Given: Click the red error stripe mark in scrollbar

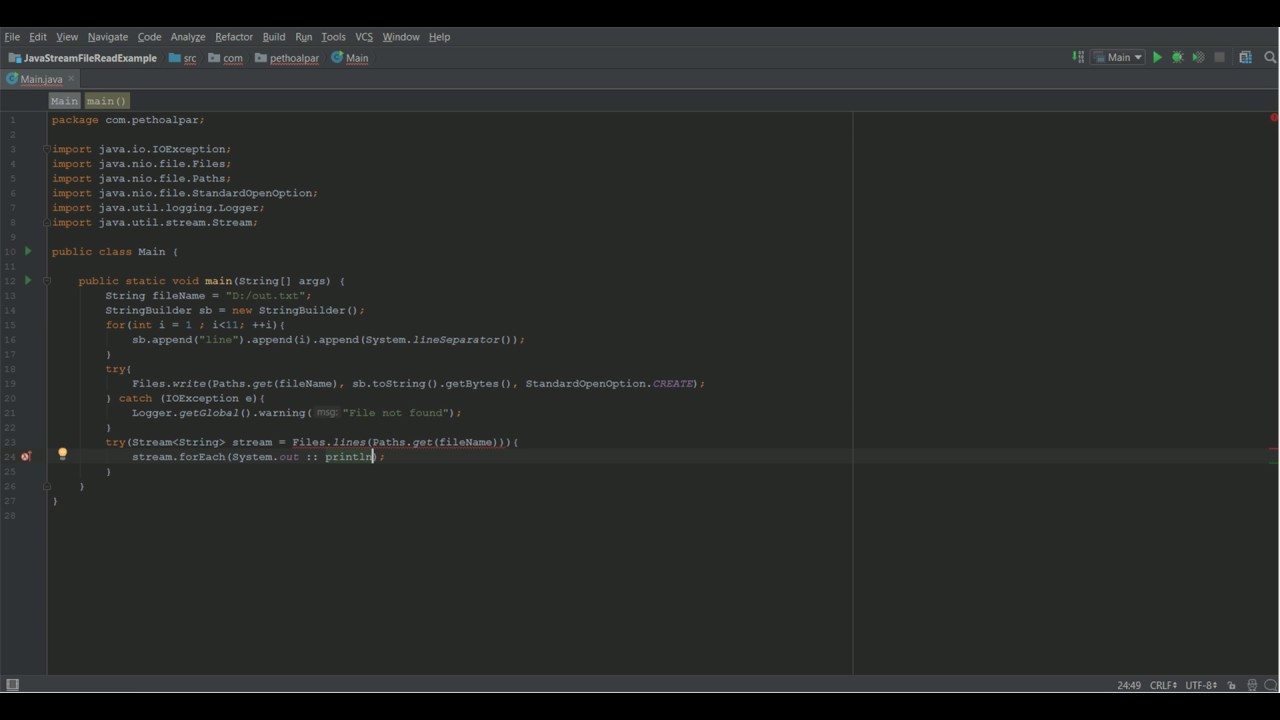Looking at the screenshot, I should (1274, 450).
